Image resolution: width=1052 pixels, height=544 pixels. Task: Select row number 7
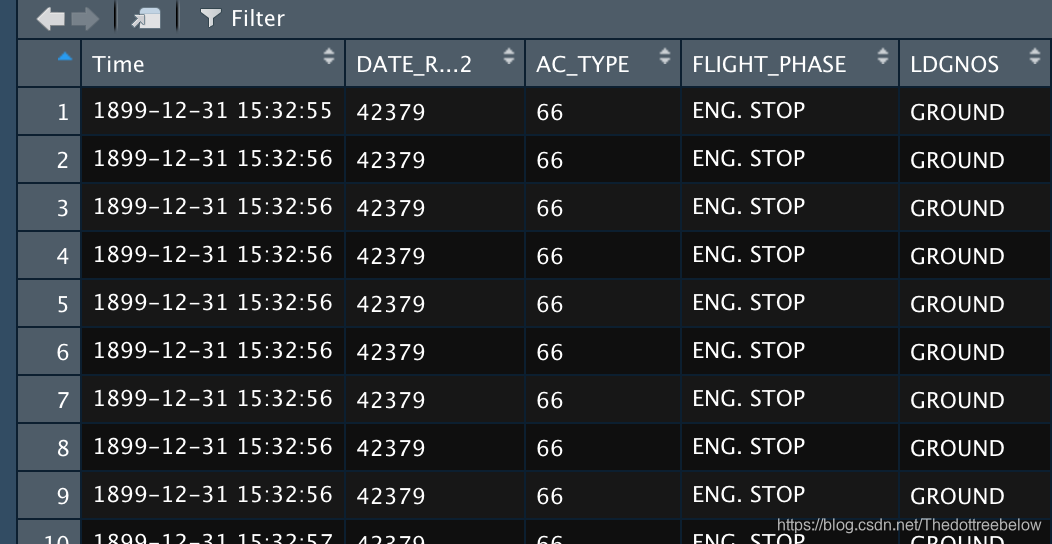pos(50,399)
